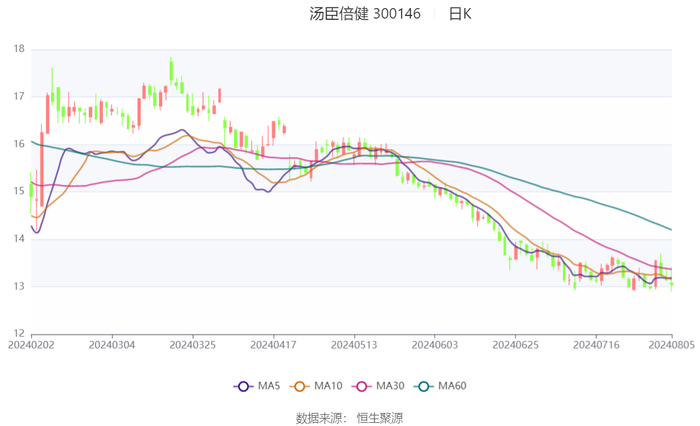Click the 16 price axis label
Image resolution: width=700 pixels, height=426 pixels.
click(19, 144)
